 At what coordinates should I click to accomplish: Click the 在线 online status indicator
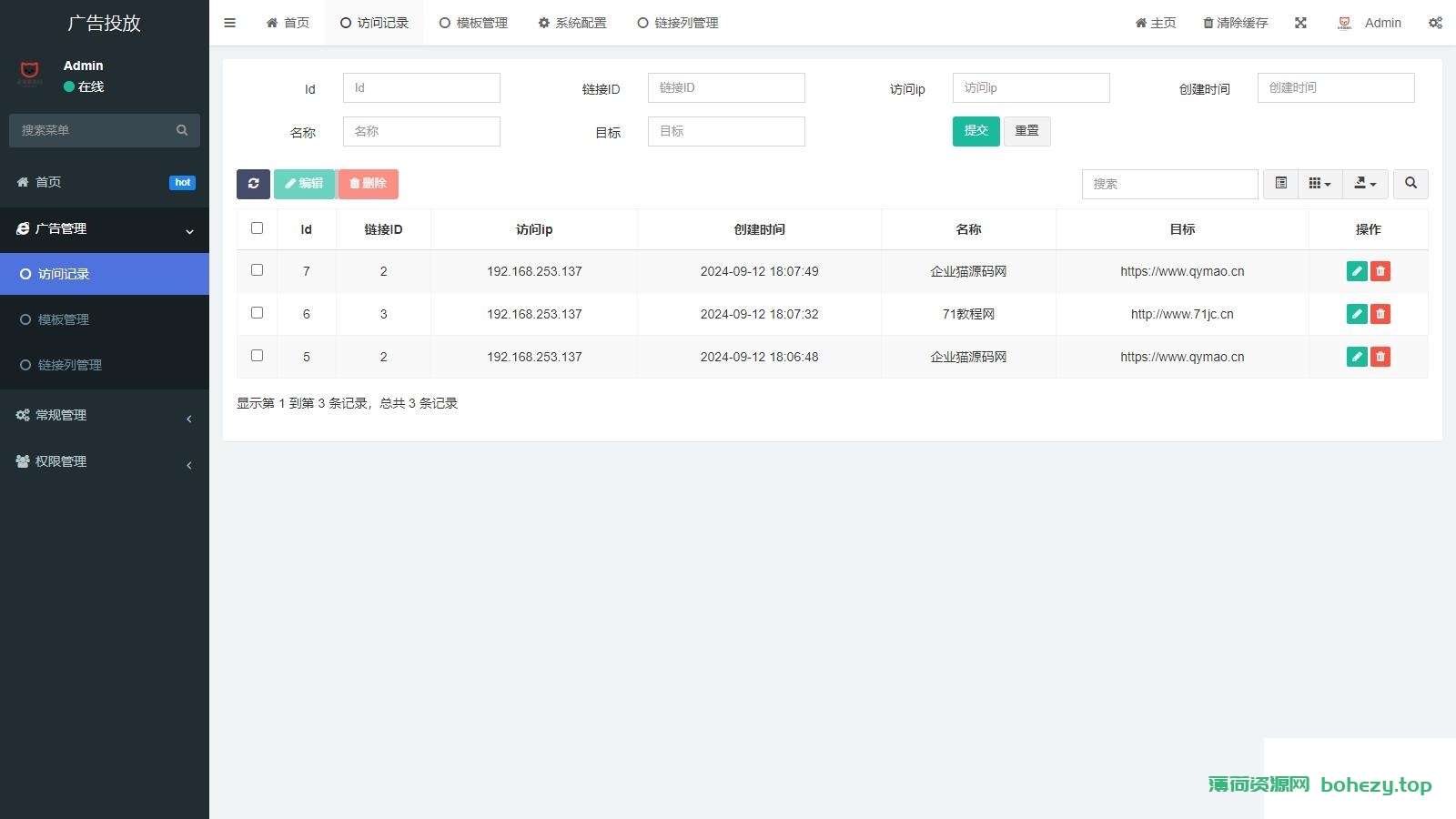pos(84,86)
